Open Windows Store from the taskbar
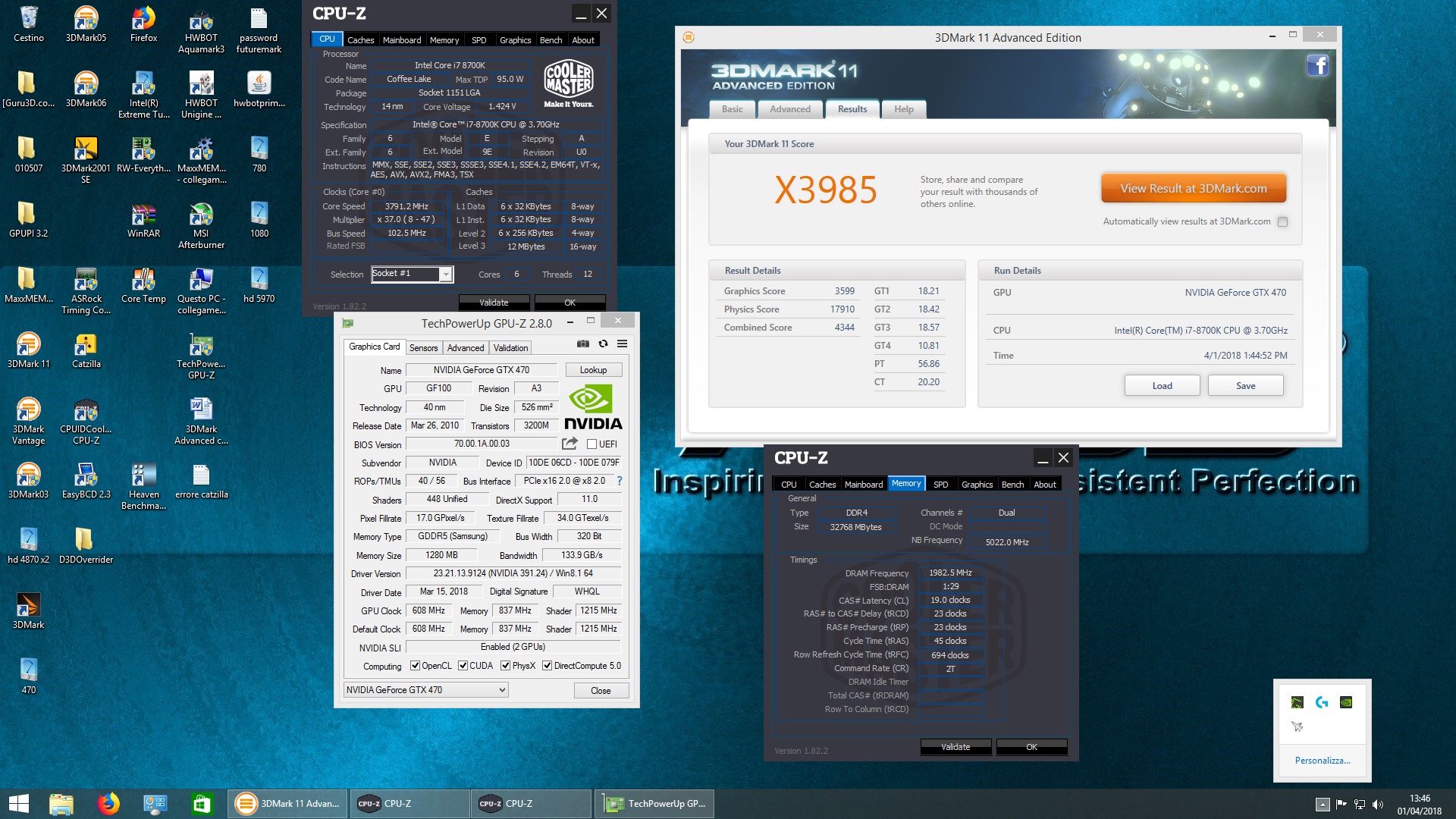The width and height of the screenshot is (1456, 819). [202, 804]
